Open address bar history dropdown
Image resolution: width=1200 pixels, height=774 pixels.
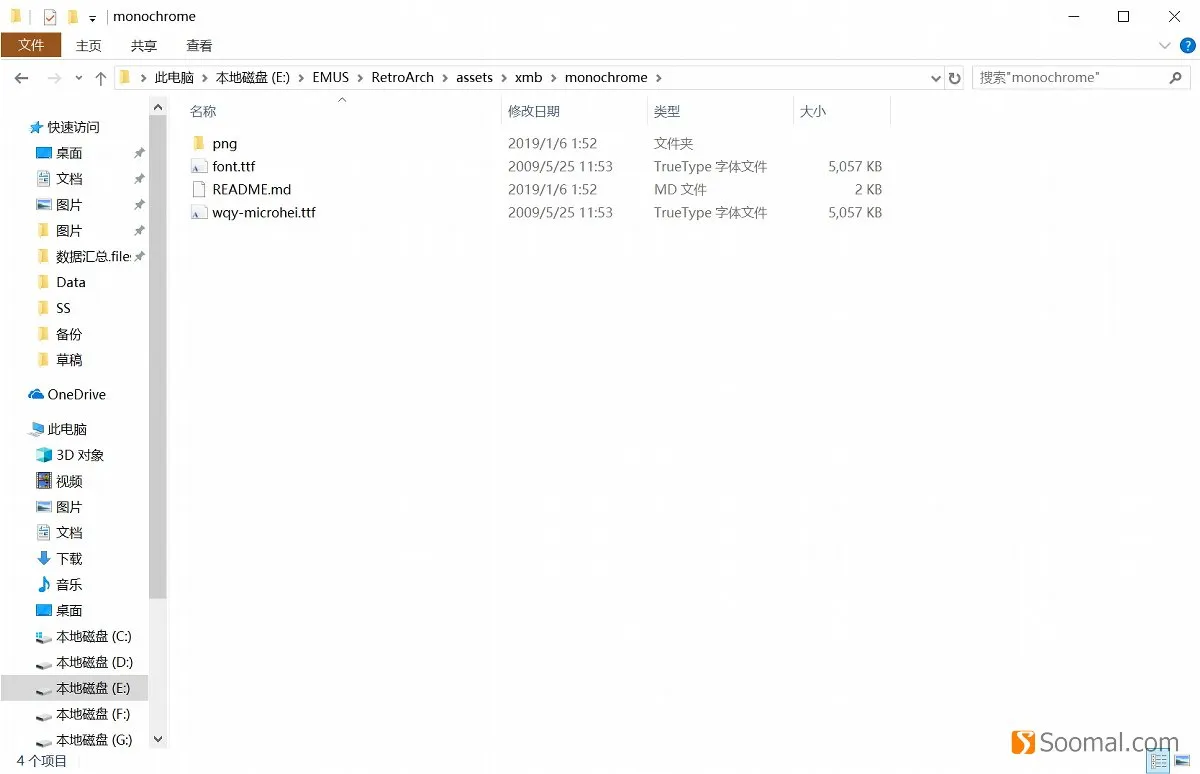pyautogui.click(x=936, y=78)
